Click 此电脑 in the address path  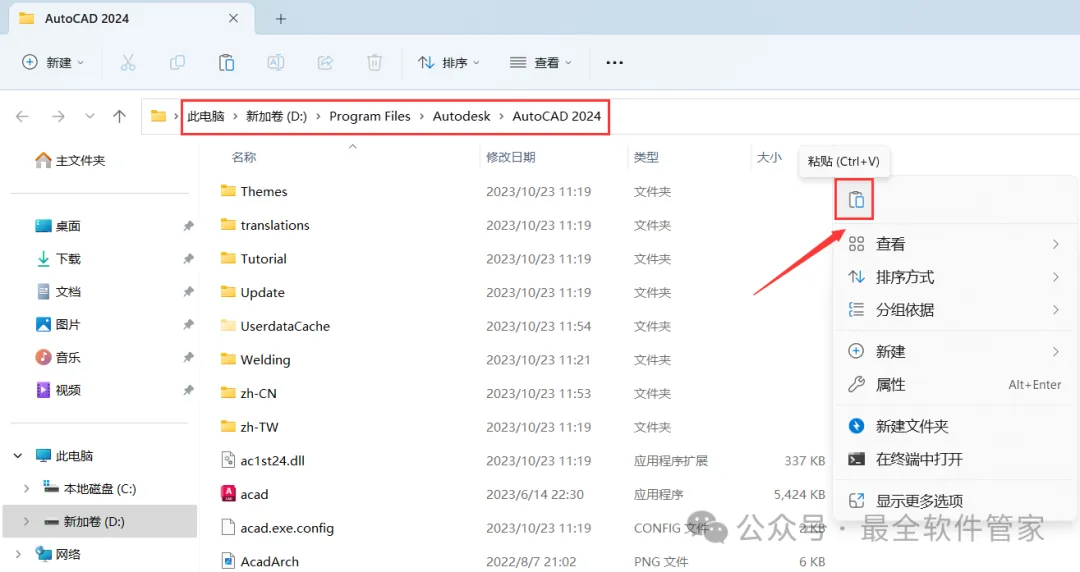(x=206, y=116)
